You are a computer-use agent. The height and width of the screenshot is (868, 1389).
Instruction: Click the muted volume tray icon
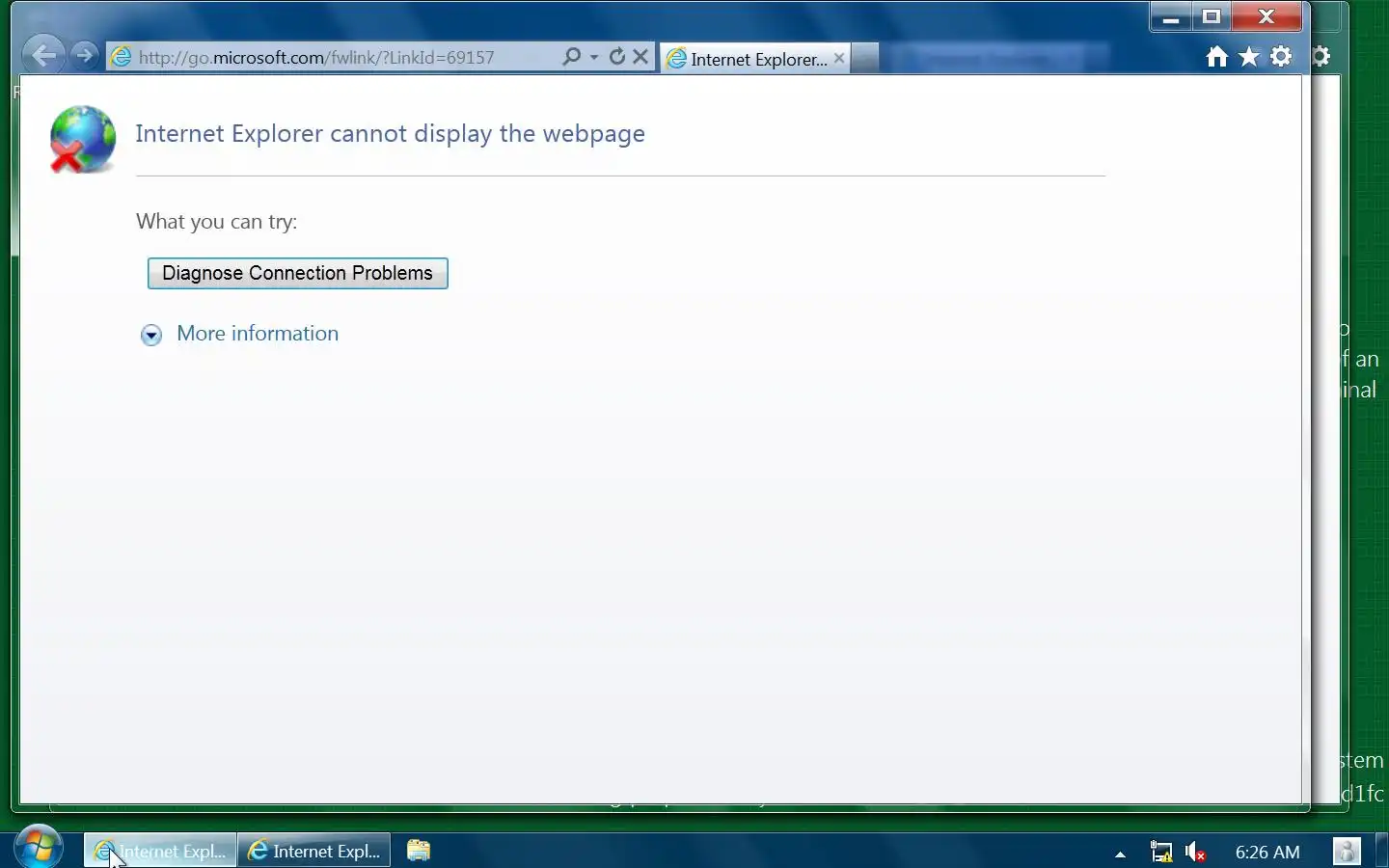pos(1196,852)
